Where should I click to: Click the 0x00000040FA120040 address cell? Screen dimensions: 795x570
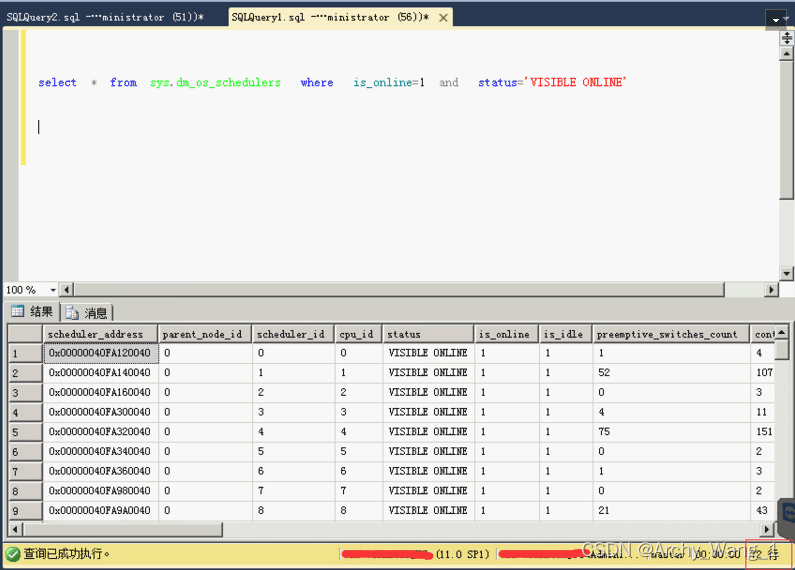(100, 353)
